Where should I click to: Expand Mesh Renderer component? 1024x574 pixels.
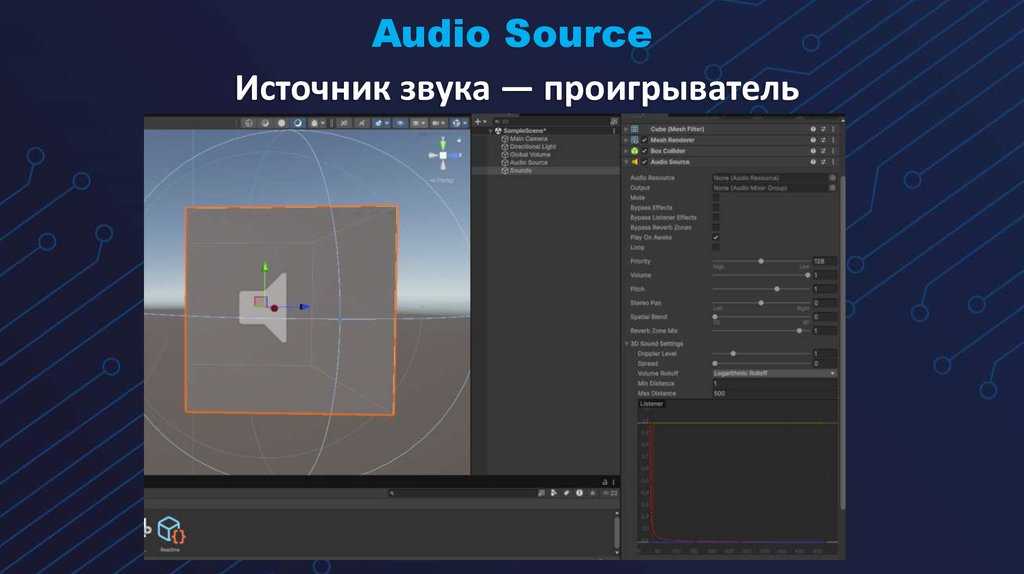pyautogui.click(x=626, y=140)
